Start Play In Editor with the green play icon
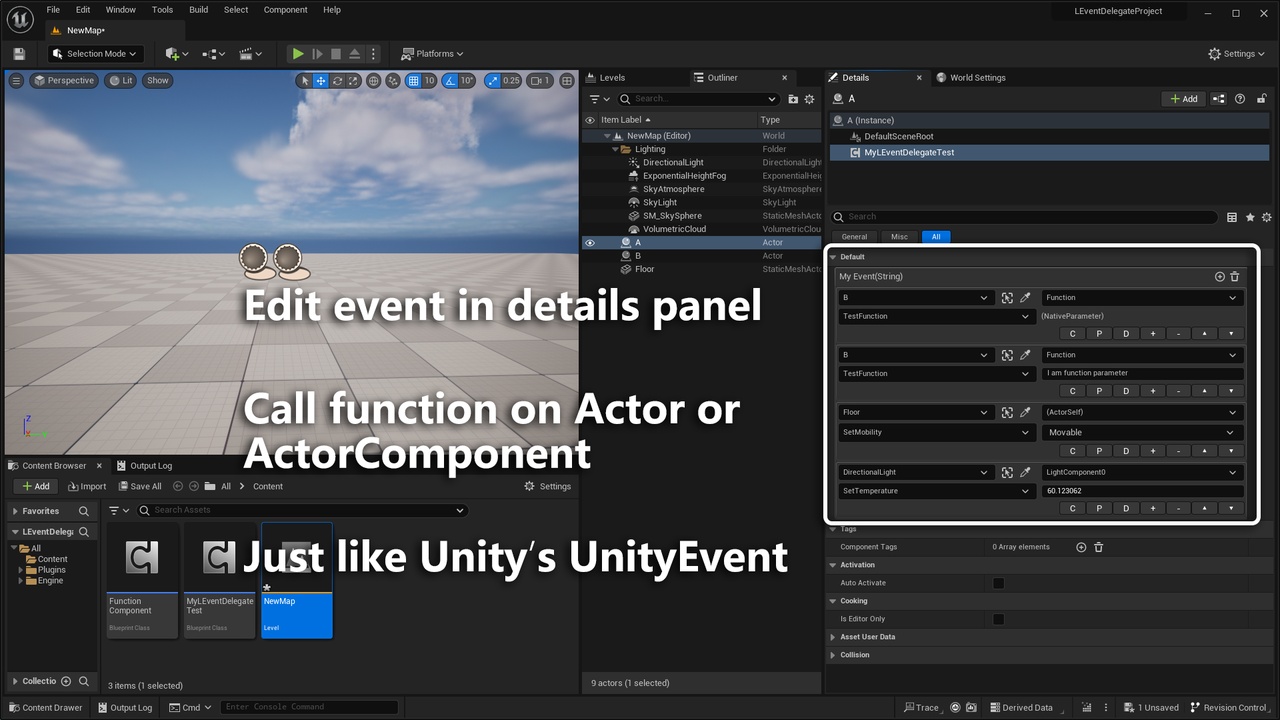 pyautogui.click(x=297, y=54)
